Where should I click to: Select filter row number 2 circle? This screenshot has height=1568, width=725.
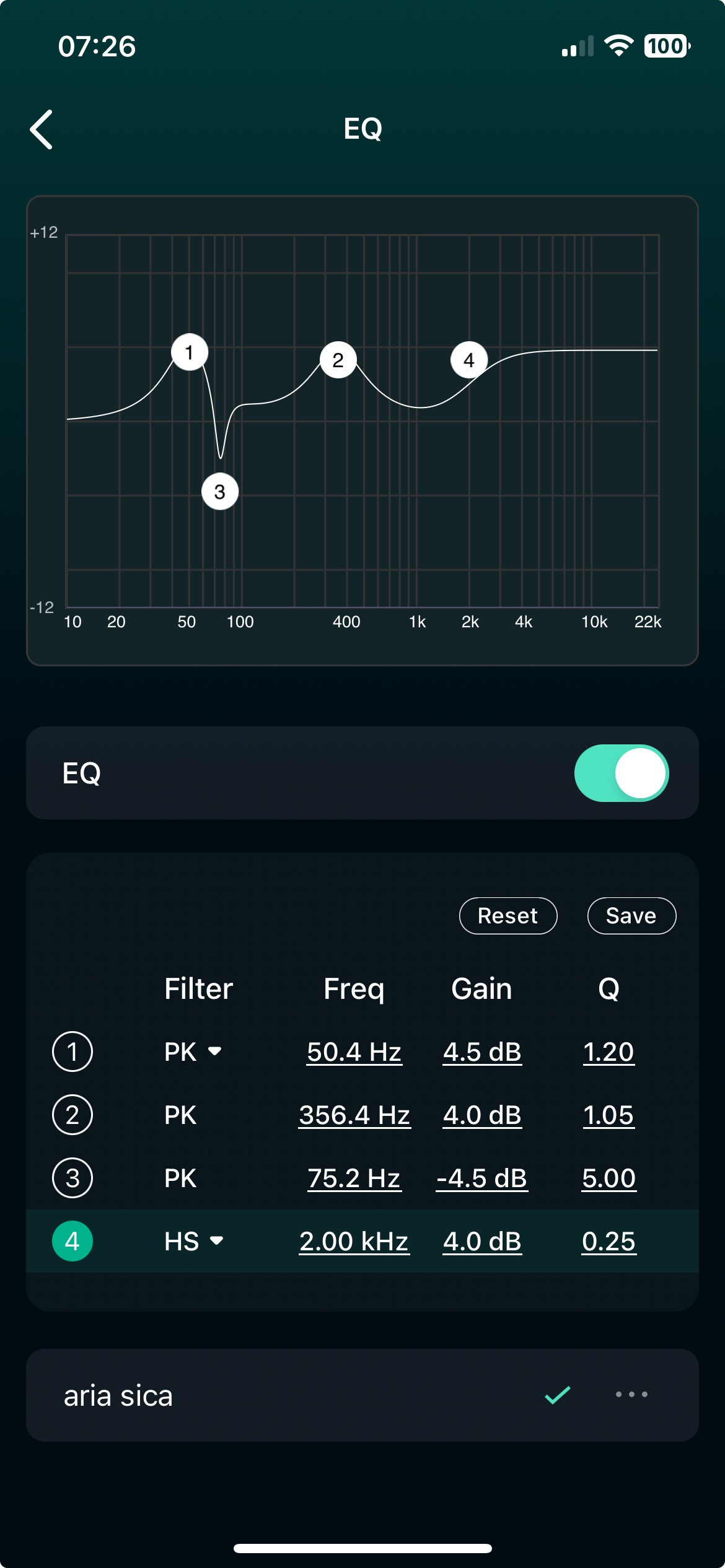[x=72, y=1115]
